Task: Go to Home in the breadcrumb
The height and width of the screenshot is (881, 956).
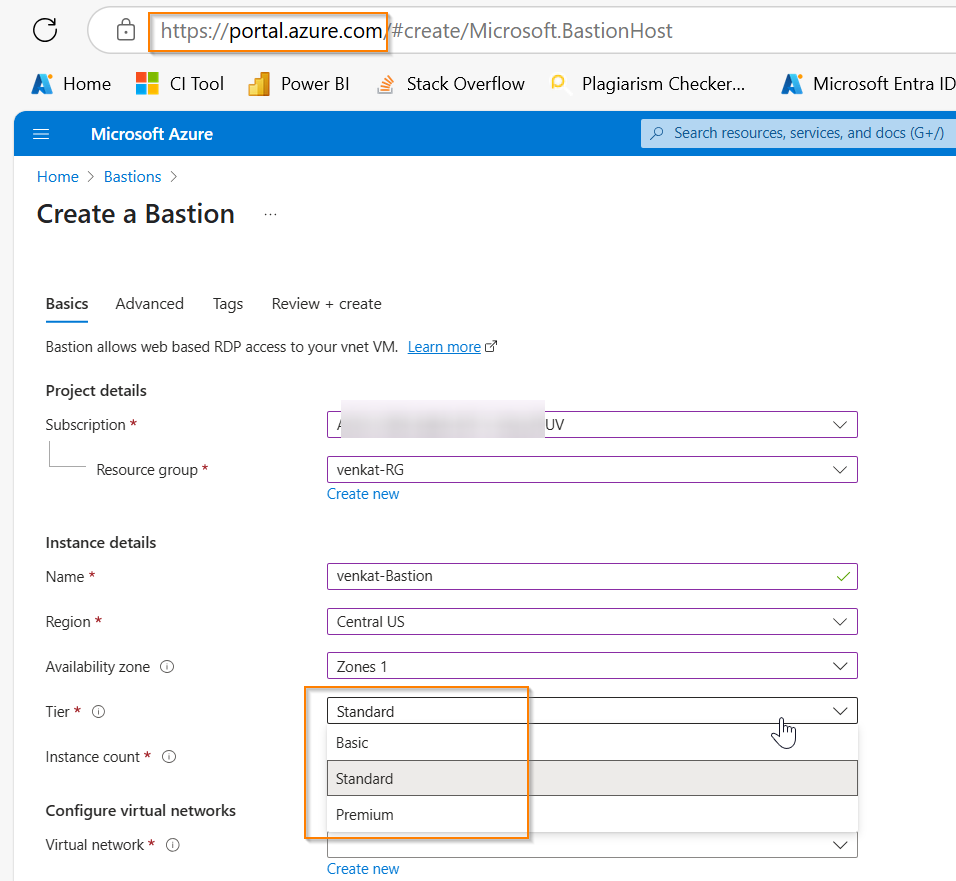Action: pyautogui.click(x=58, y=177)
